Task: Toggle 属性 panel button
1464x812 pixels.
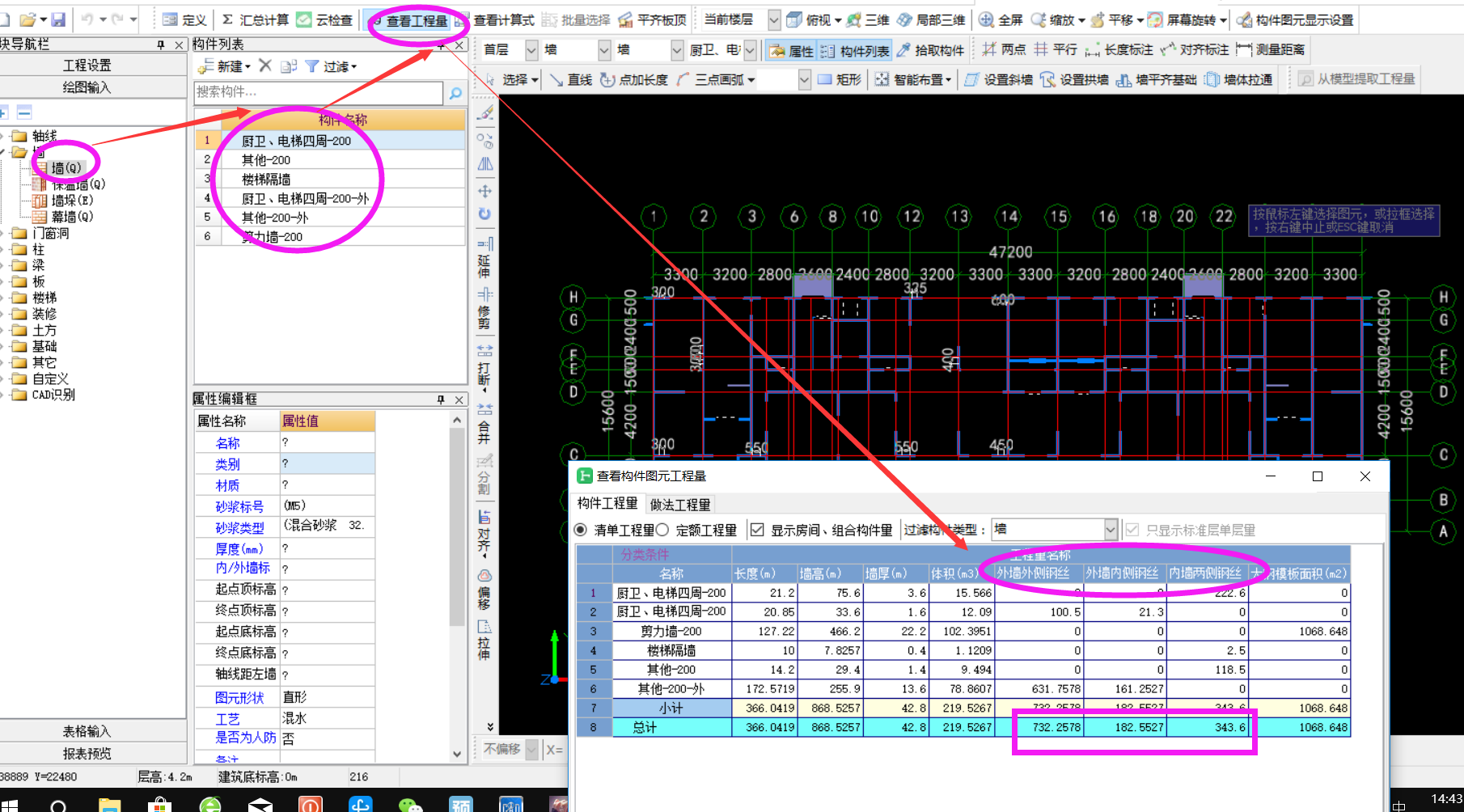Action: (x=791, y=50)
